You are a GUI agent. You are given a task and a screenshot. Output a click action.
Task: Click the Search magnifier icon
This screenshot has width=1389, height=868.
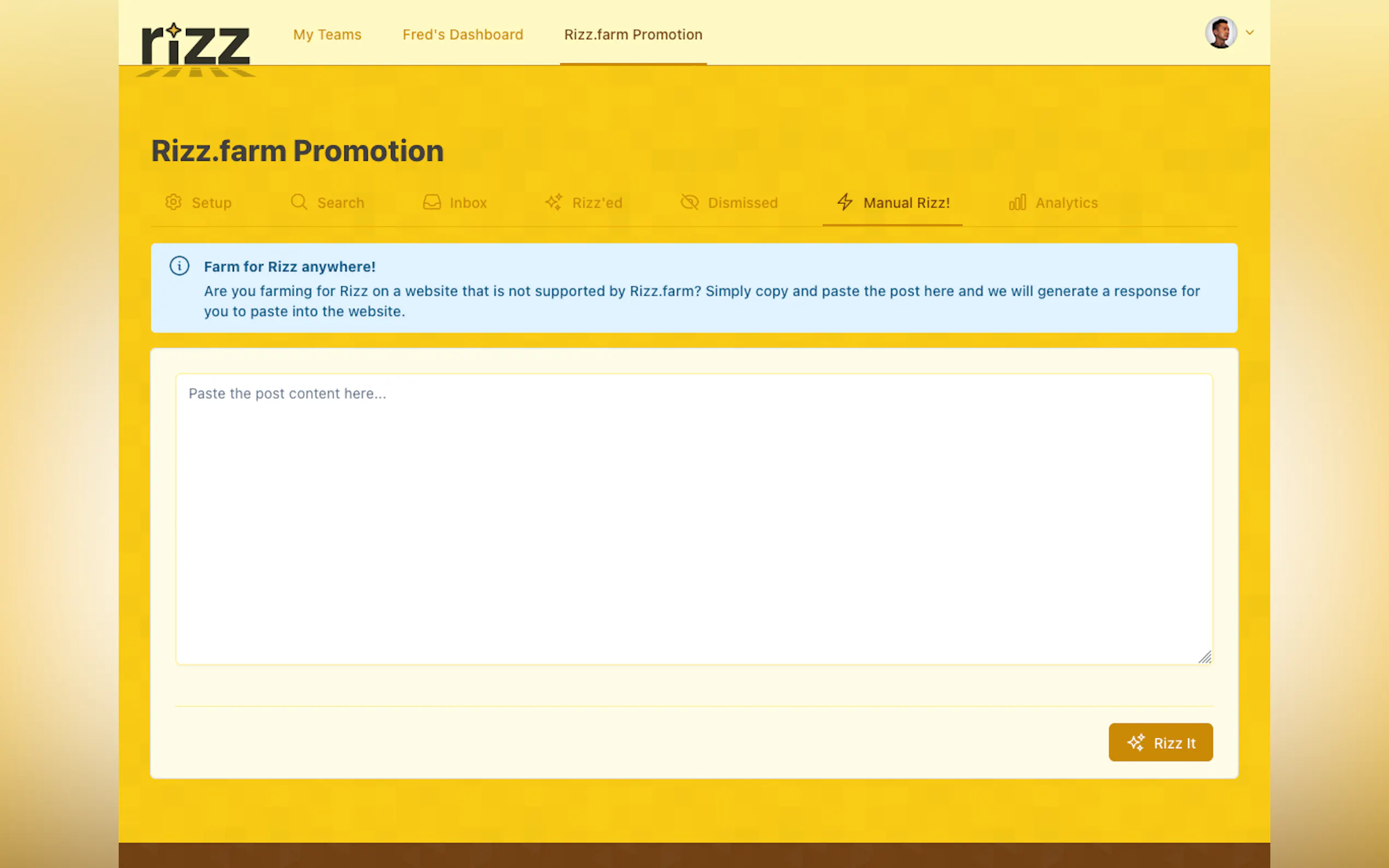click(x=299, y=202)
